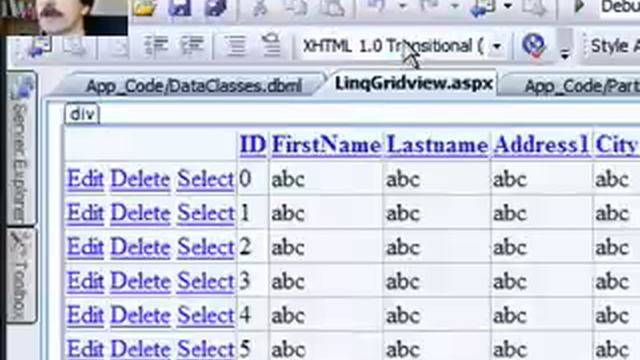Click Select link in row 2
This screenshot has height=360, width=640.
205,247
